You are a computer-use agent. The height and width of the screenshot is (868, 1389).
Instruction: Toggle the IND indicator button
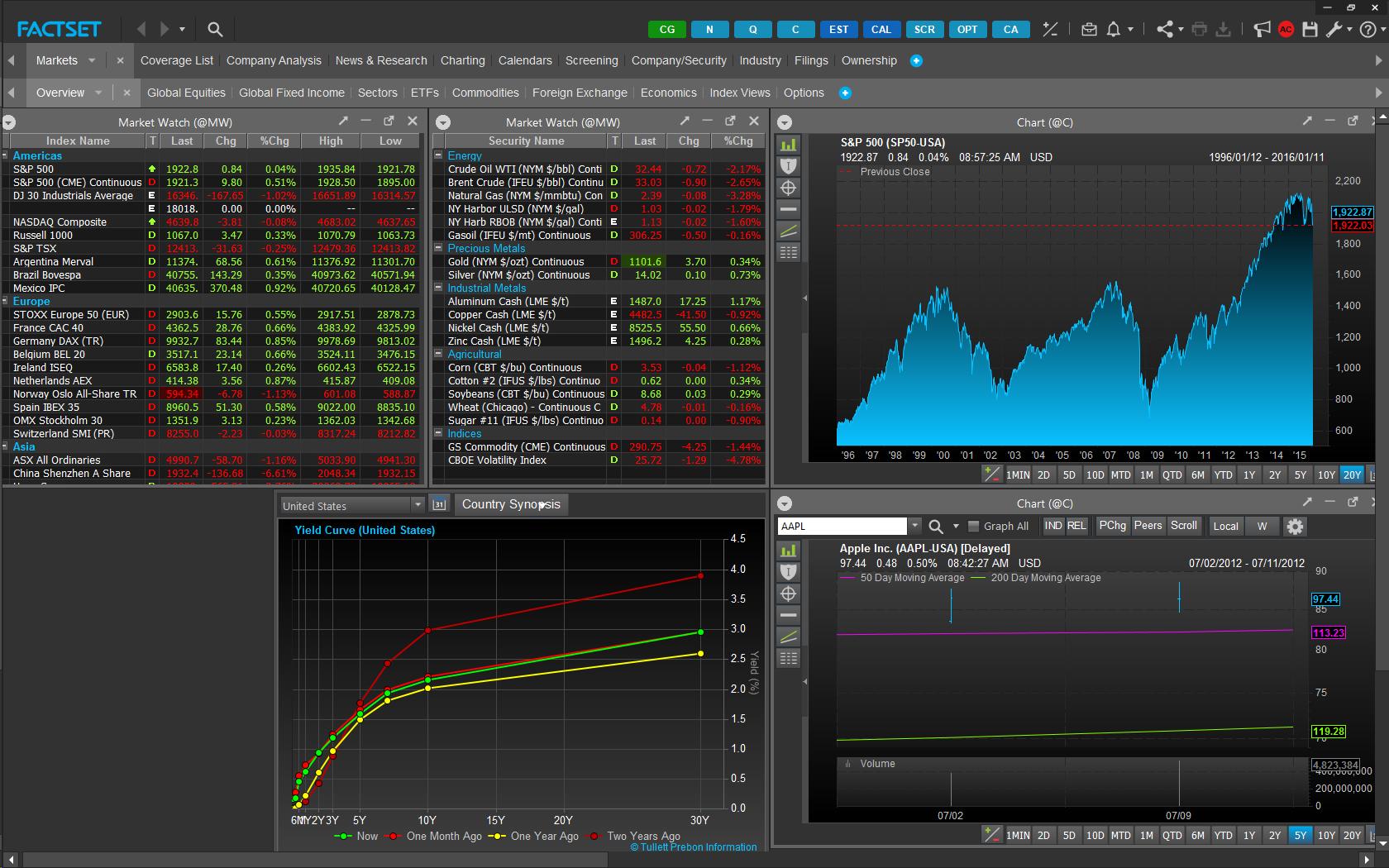(1053, 526)
